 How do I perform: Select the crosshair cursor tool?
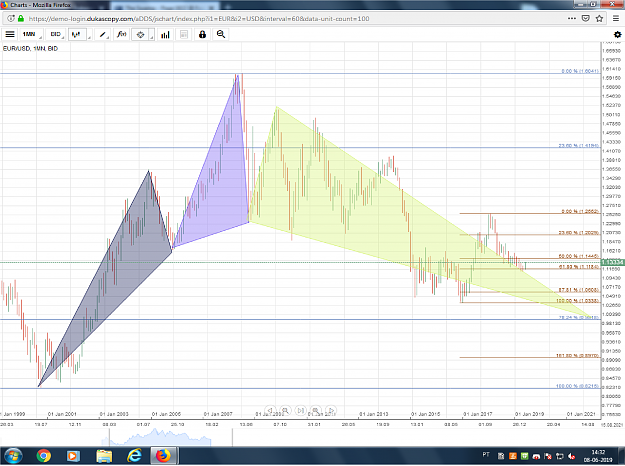[140, 35]
